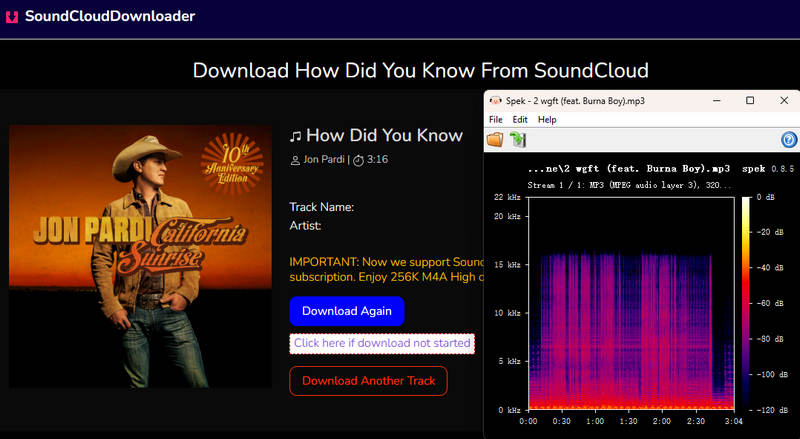Viewport: 800px width, 439px height.
Task: Click the 'Track Name:' label
Action: pyautogui.click(x=321, y=207)
